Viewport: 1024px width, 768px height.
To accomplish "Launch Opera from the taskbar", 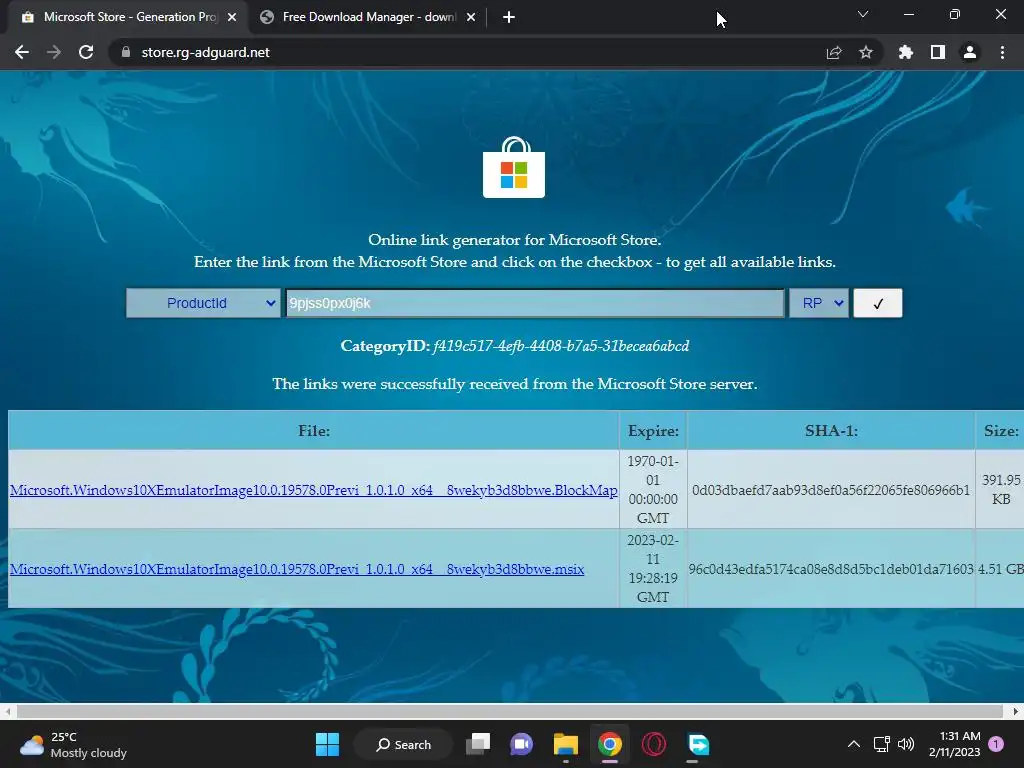I will point(654,744).
